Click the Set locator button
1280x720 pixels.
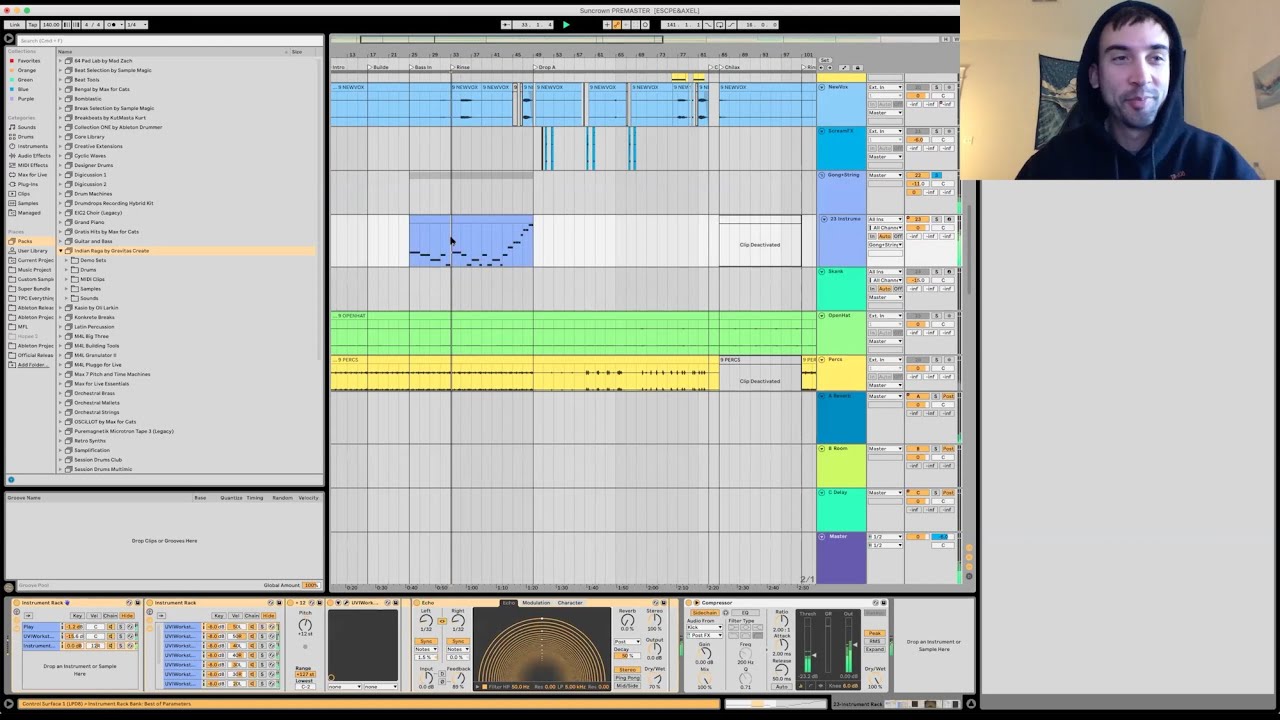point(825,61)
